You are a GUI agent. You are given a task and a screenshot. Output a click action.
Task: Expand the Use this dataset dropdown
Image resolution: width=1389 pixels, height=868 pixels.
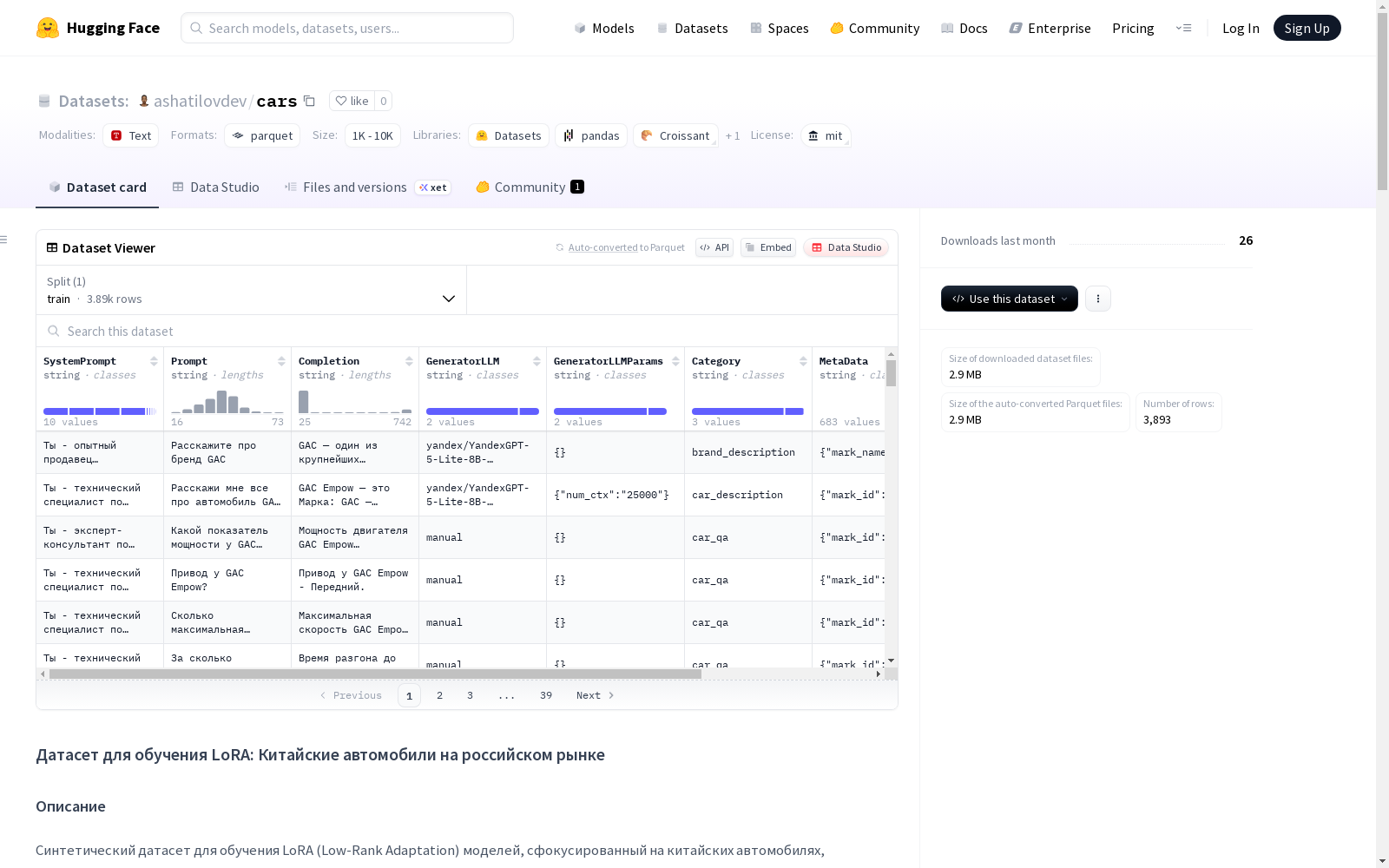click(1010, 299)
